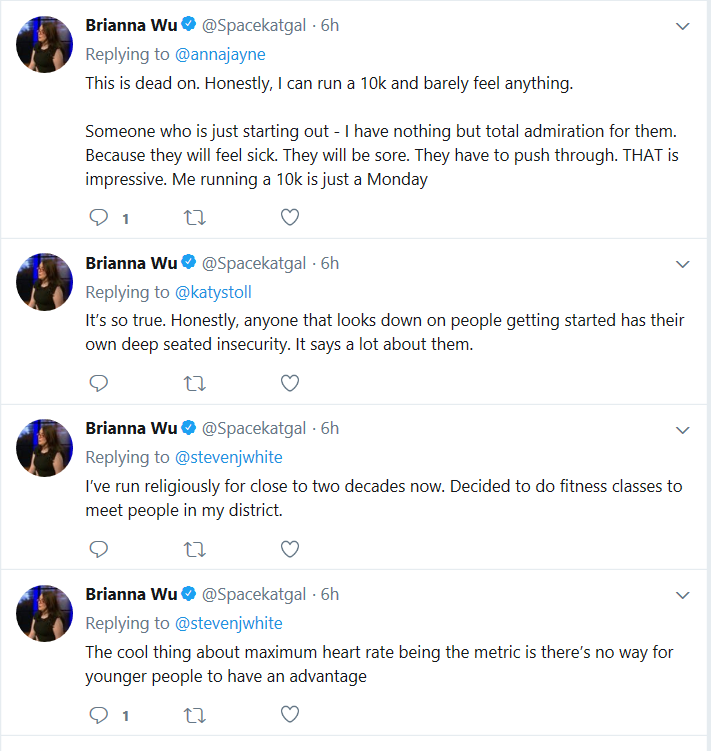The width and height of the screenshot is (711, 751).
Task: Expand the menu chevron on the @katystoll reply
Action: click(682, 264)
